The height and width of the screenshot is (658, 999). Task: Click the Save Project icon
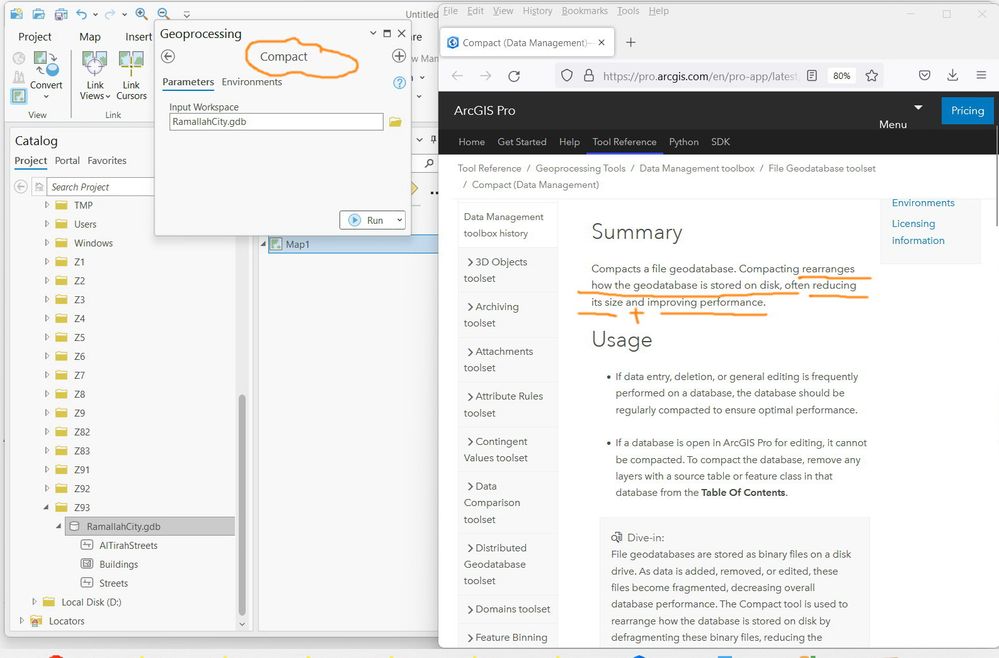click(61, 13)
